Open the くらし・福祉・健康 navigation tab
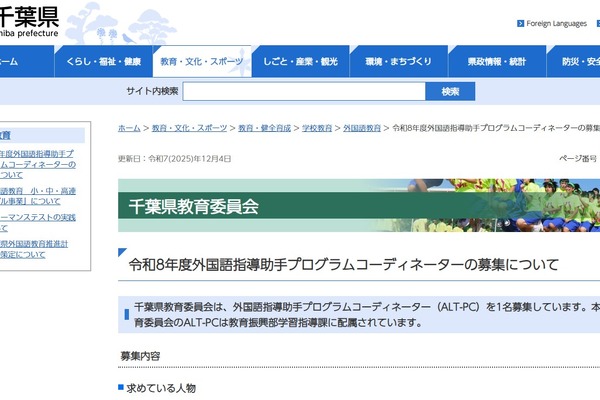The height and width of the screenshot is (400, 600). tap(103, 61)
